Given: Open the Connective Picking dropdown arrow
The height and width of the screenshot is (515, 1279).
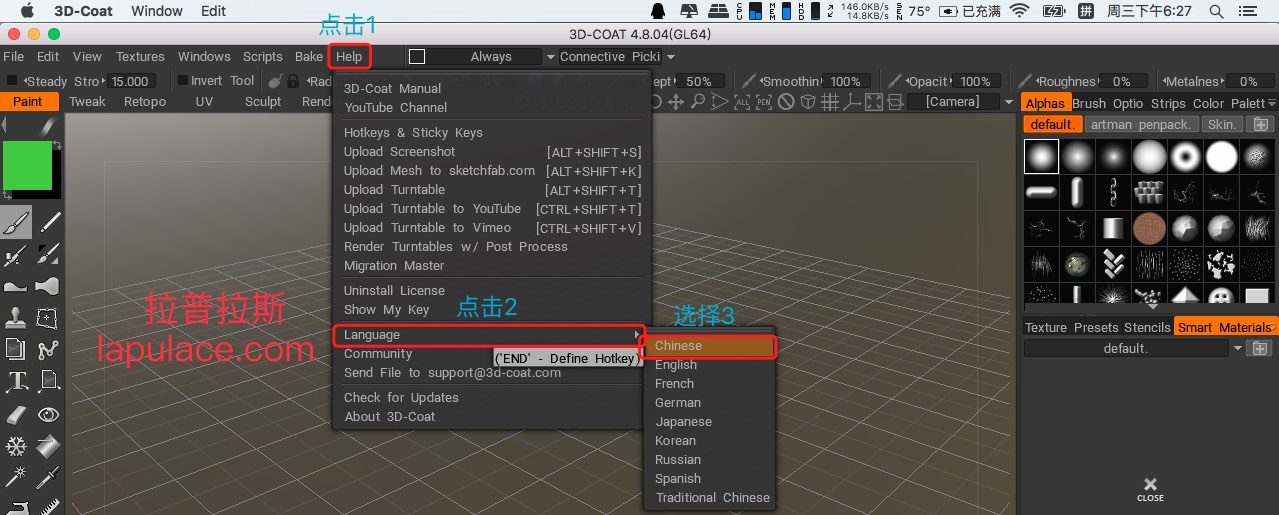Looking at the screenshot, I should pyautogui.click(x=670, y=57).
